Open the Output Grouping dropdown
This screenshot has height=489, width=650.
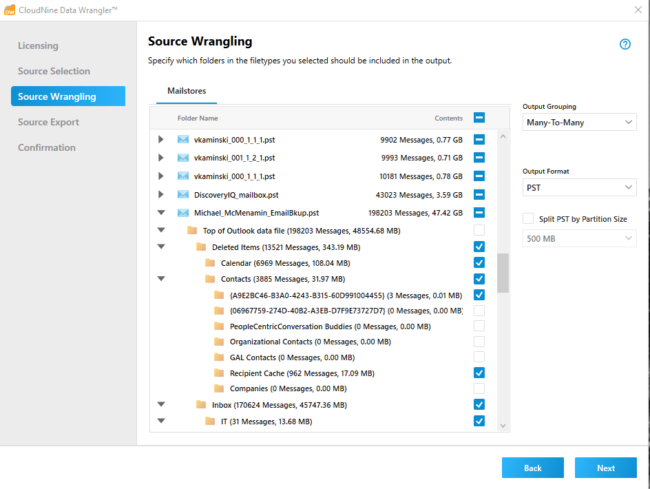pos(579,122)
